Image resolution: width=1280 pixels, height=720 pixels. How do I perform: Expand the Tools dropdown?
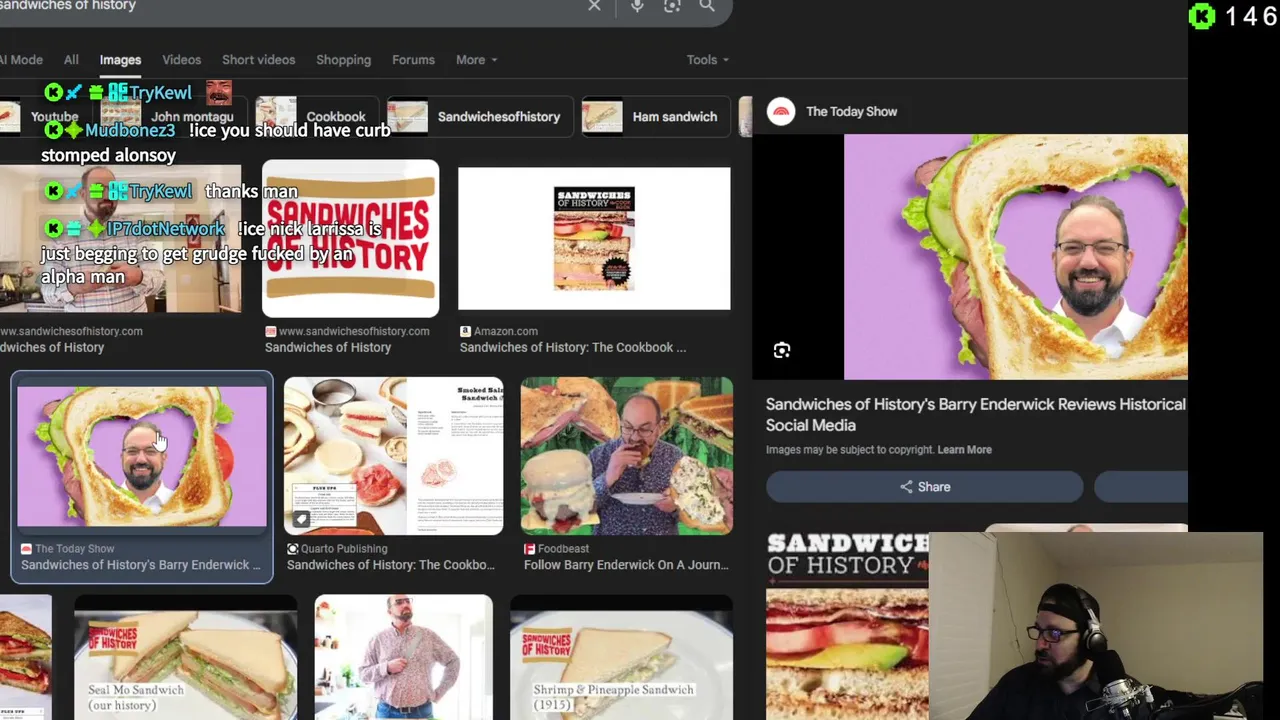[707, 60]
